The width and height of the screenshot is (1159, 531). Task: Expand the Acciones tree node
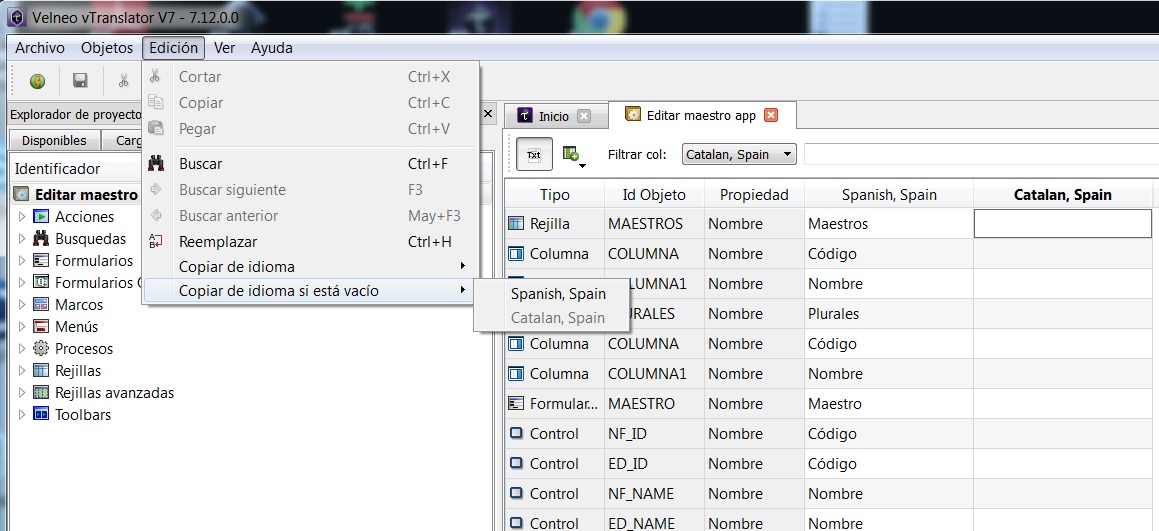[21, 217]
